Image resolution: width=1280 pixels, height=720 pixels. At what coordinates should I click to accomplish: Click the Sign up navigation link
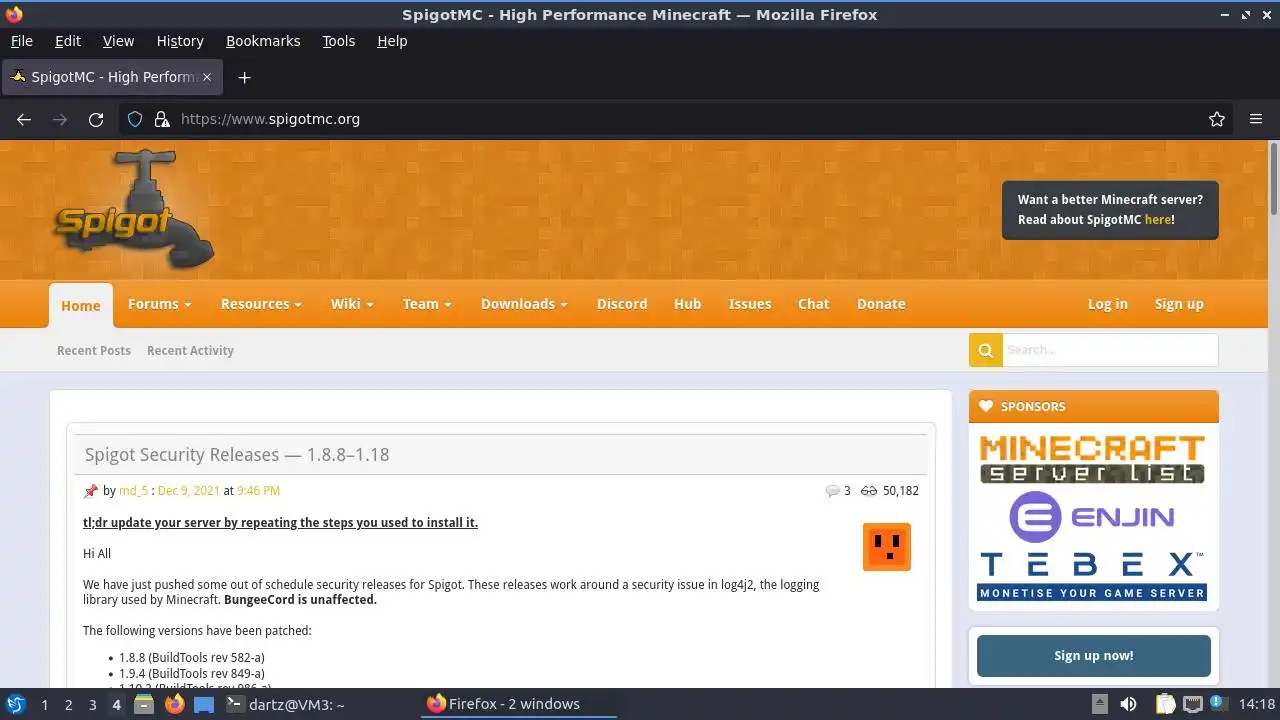(x=1179, y=304)
